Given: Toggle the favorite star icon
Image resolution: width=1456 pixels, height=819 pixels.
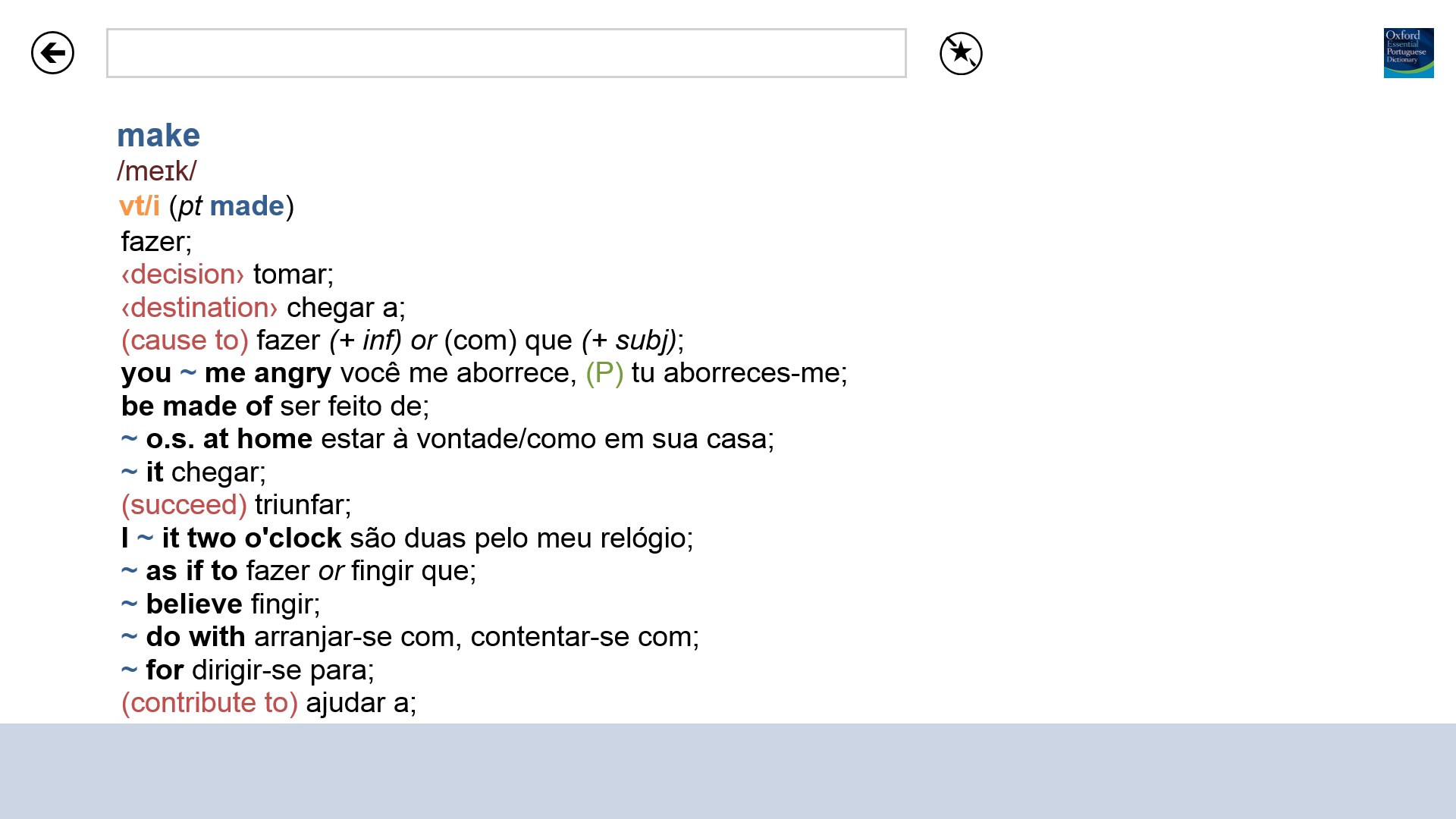Looking at the screenshot, I should 961,53.
